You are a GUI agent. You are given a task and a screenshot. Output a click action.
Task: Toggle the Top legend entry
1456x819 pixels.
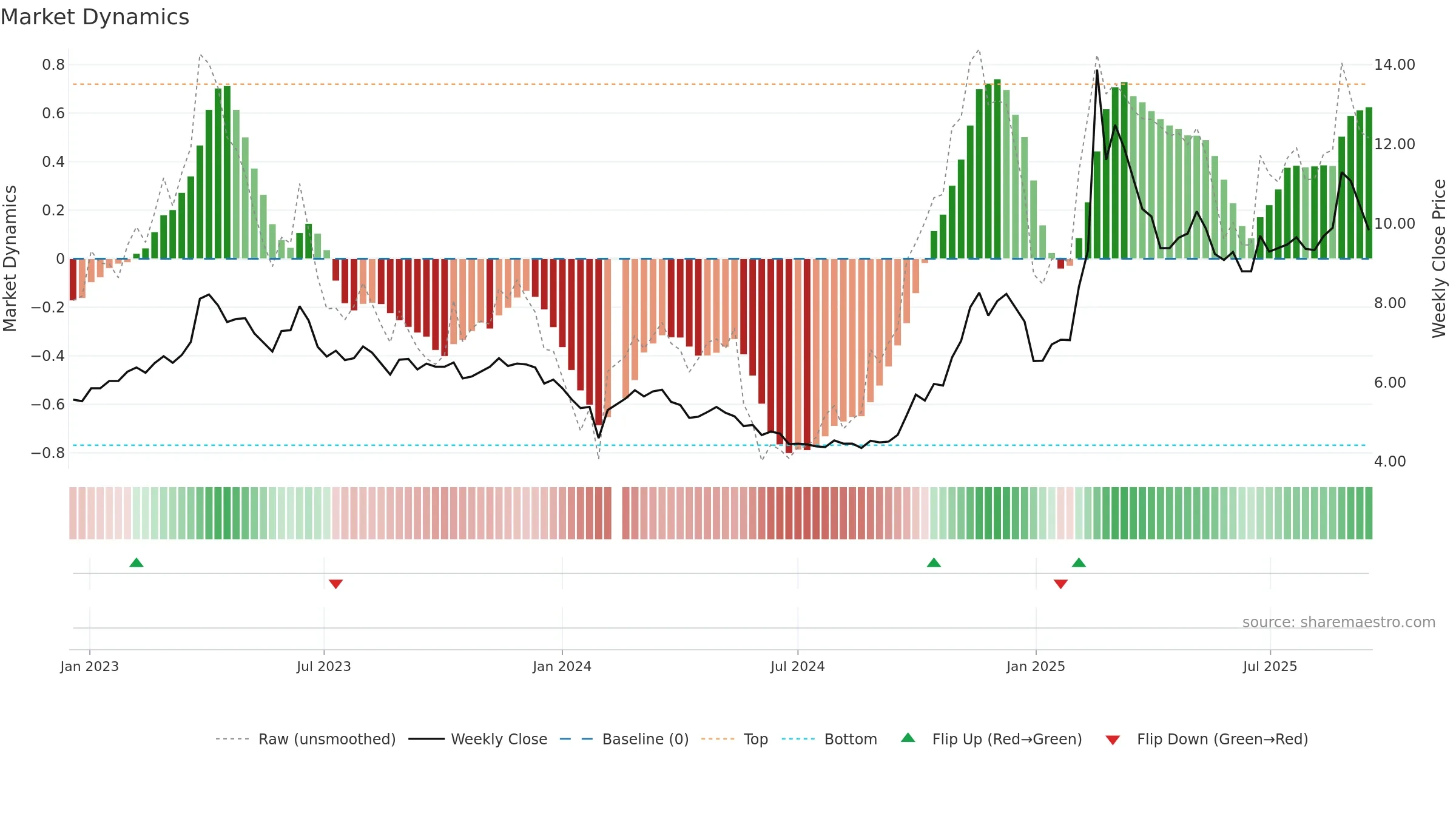point(735,739)
